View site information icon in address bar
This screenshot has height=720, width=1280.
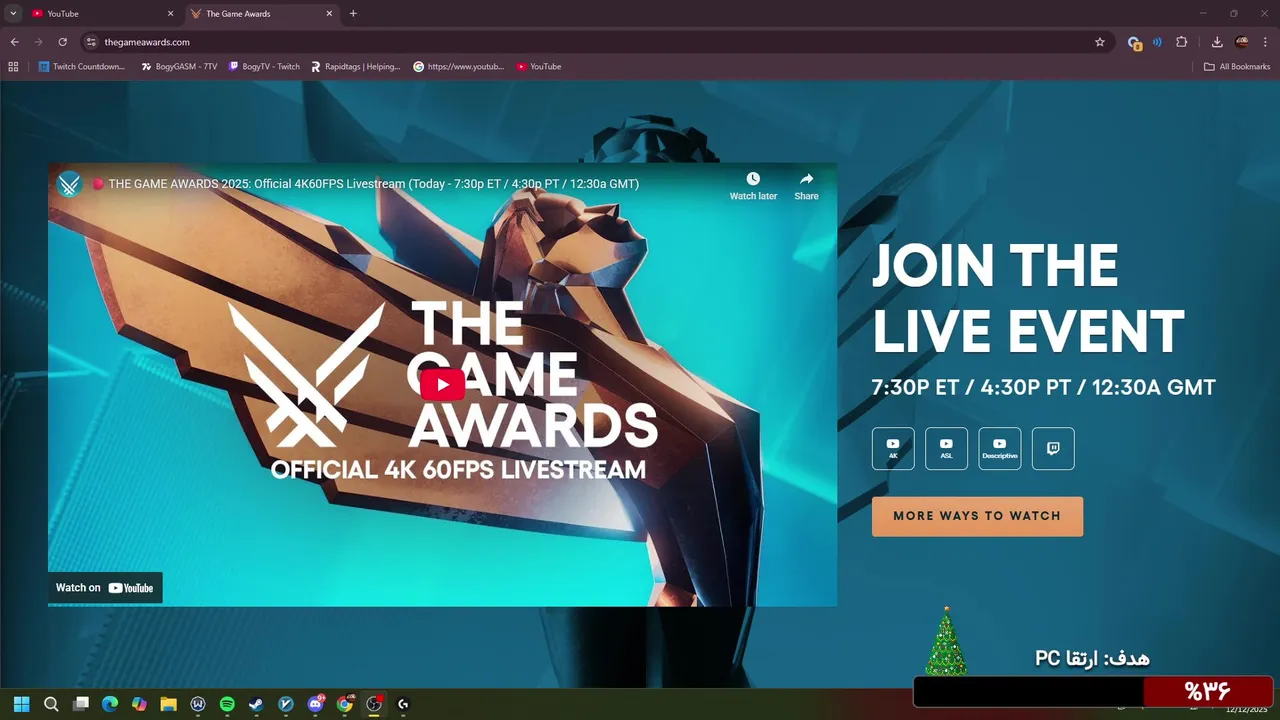click(x=91, y=42)
